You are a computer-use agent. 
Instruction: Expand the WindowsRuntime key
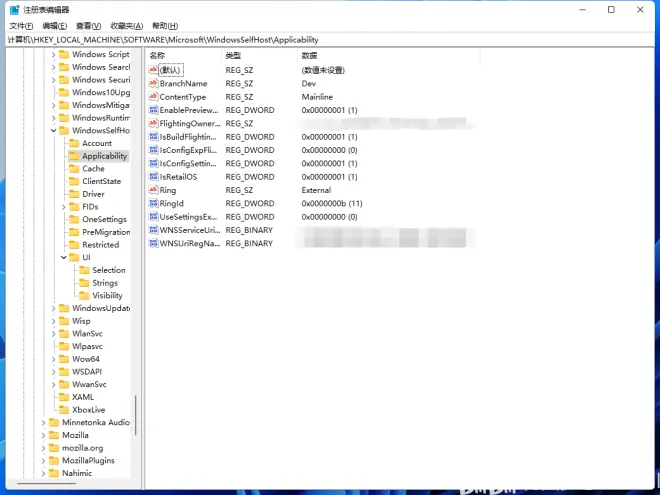click(53, 118)
